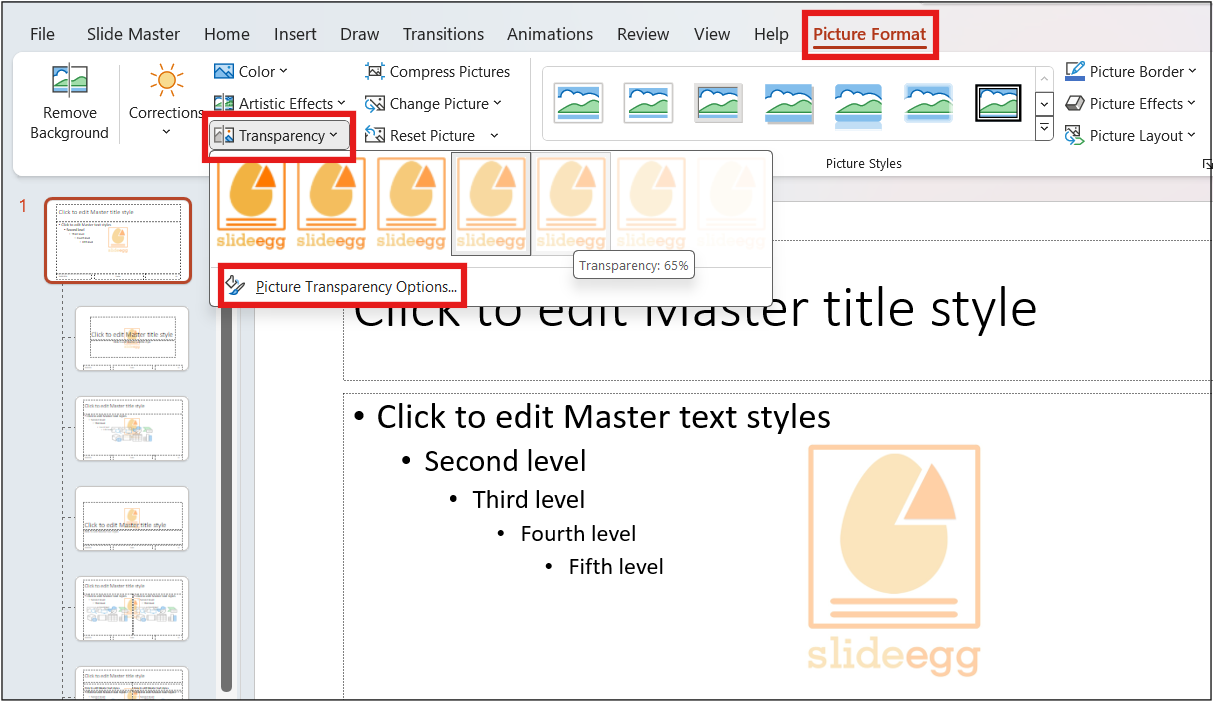Select the most transparent preset
Image resolution: width=1213 pixels, height=701 pixels.
tap(731, 204)
